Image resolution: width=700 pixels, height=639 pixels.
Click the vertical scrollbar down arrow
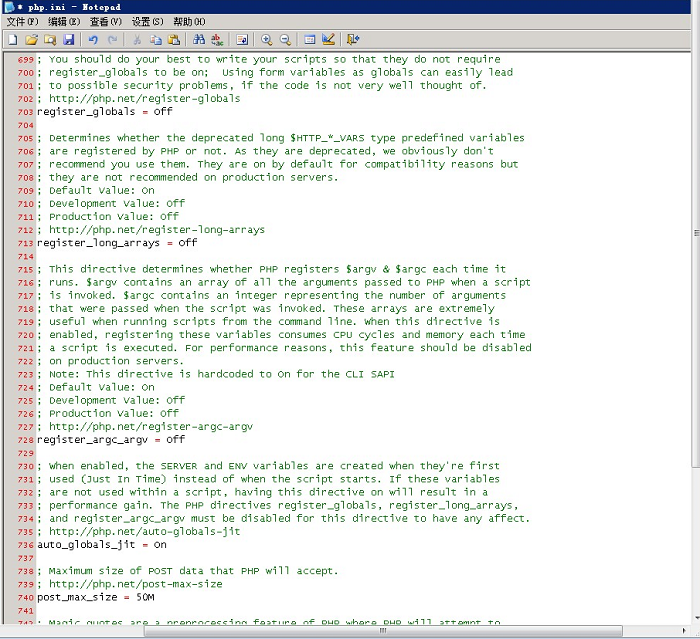(x=696, y=618)
